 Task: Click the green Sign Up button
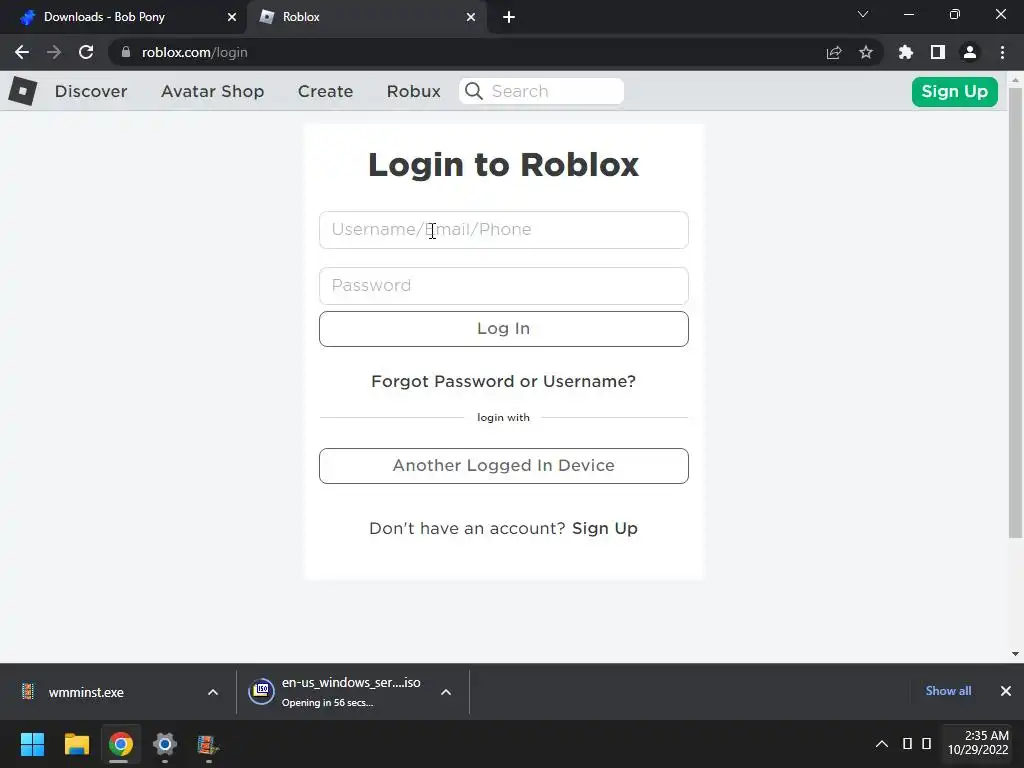954,91
